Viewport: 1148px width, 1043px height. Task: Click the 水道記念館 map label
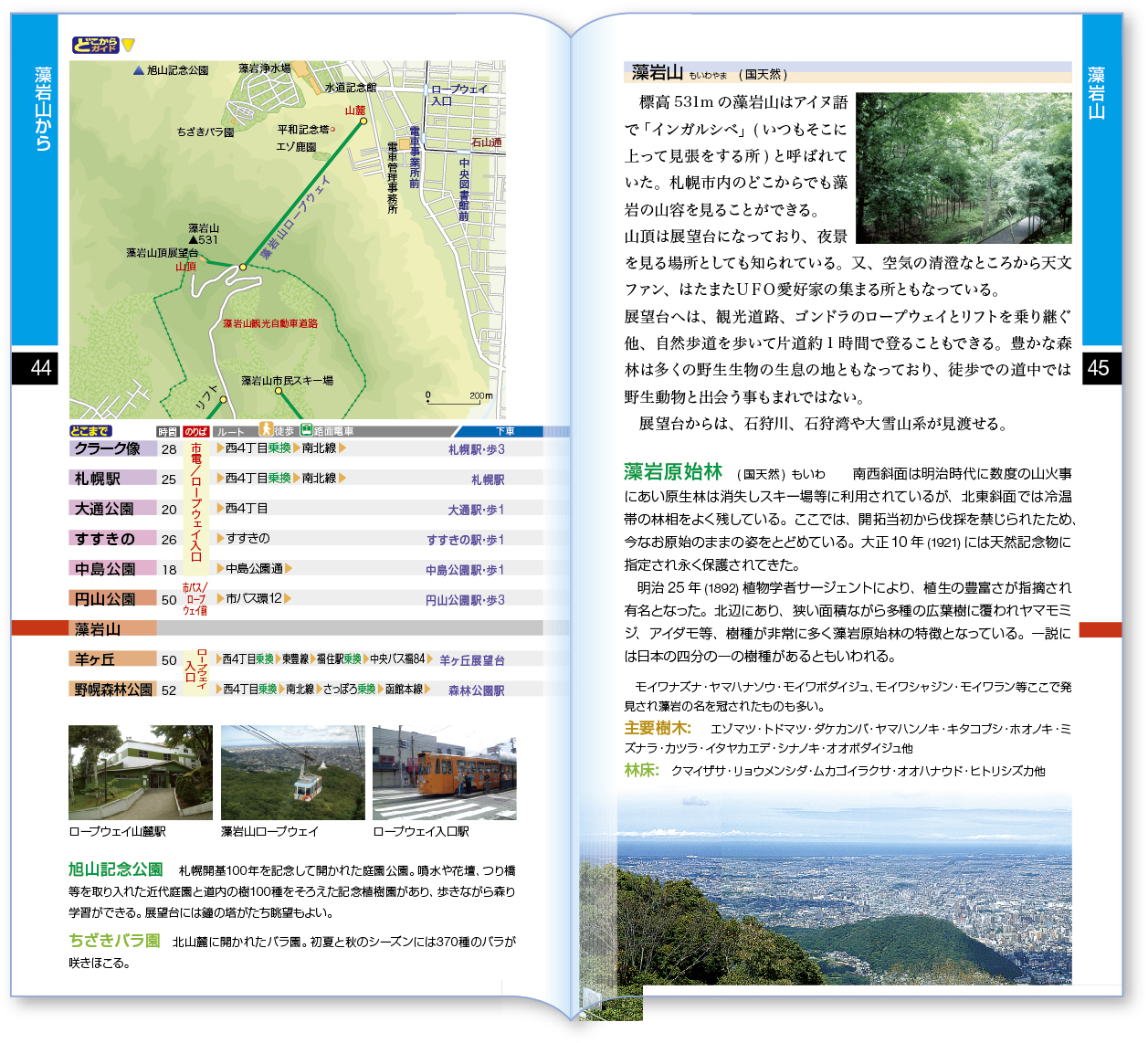click(x=351, y=88)
